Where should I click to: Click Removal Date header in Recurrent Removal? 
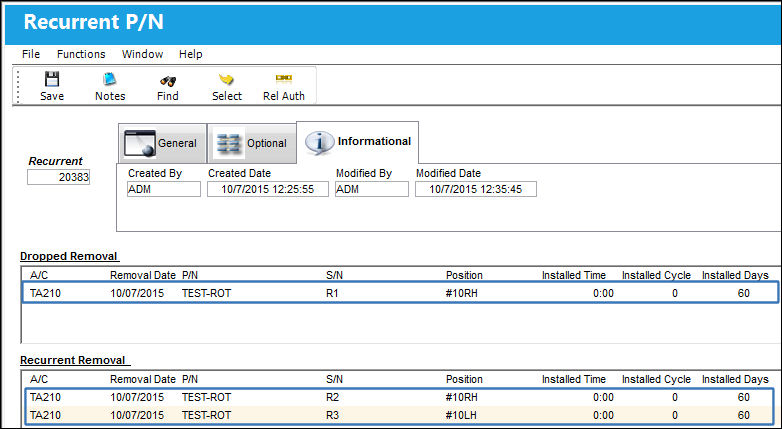(143, 380)
